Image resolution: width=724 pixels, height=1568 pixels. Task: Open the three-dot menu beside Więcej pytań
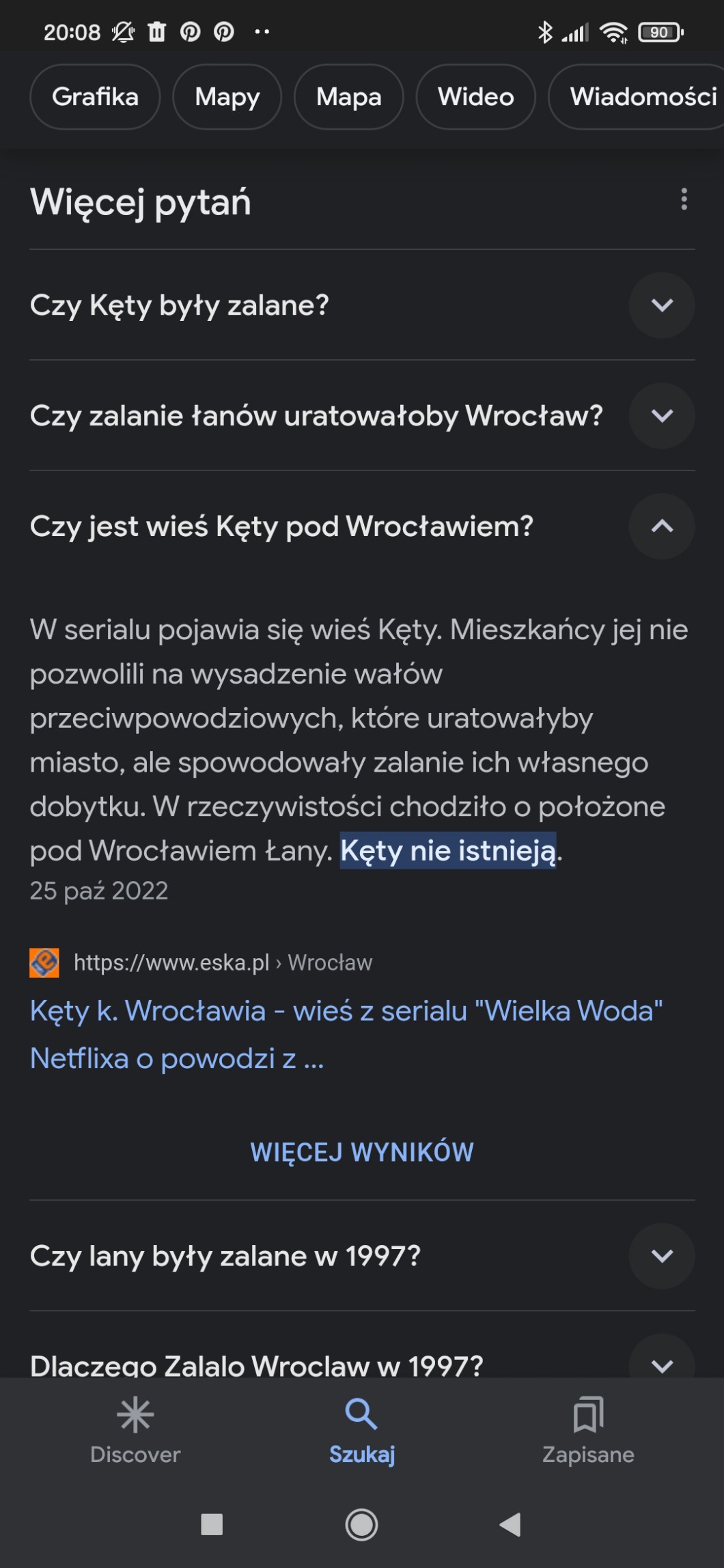[x=684, y=199]
